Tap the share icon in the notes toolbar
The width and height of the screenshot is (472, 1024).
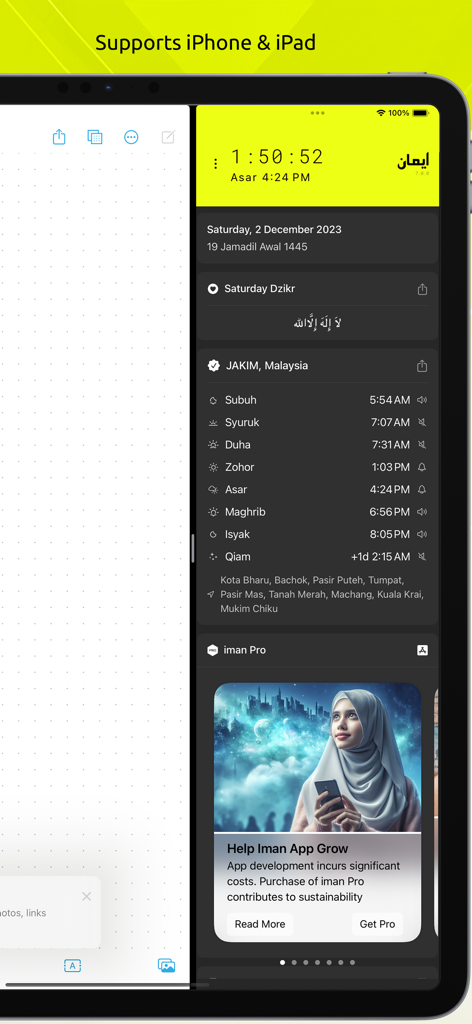[x=59, y=136]
